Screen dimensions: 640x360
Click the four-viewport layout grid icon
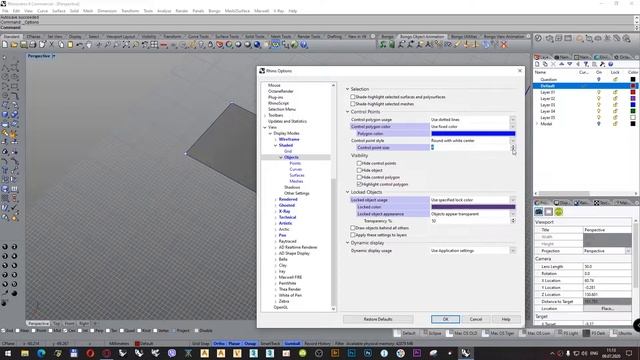(x=154, y=44)
